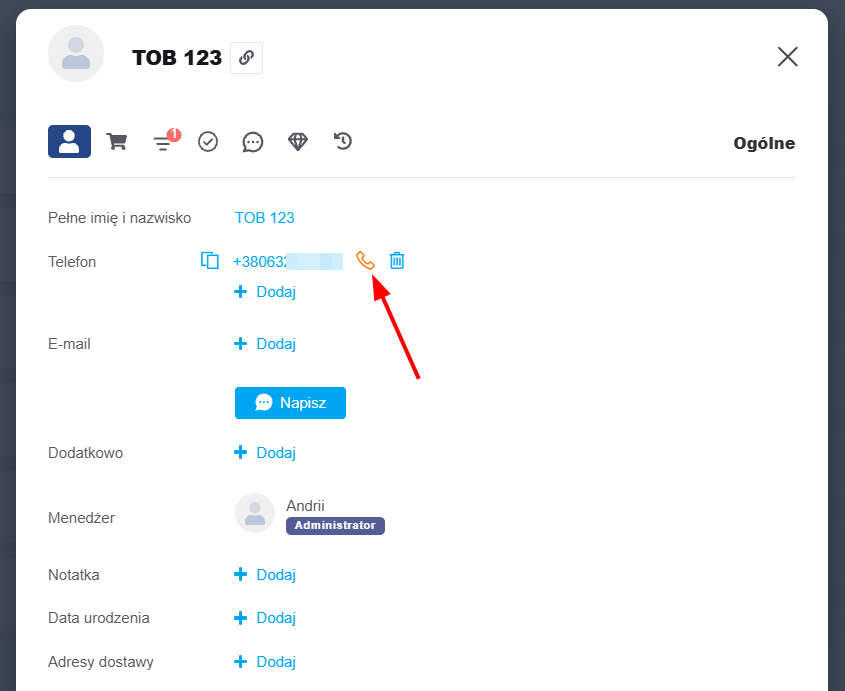Viewport: 845px width, 691px height.
Task: Open the diamond loyalty tab
Action: (x=298, y=142)
